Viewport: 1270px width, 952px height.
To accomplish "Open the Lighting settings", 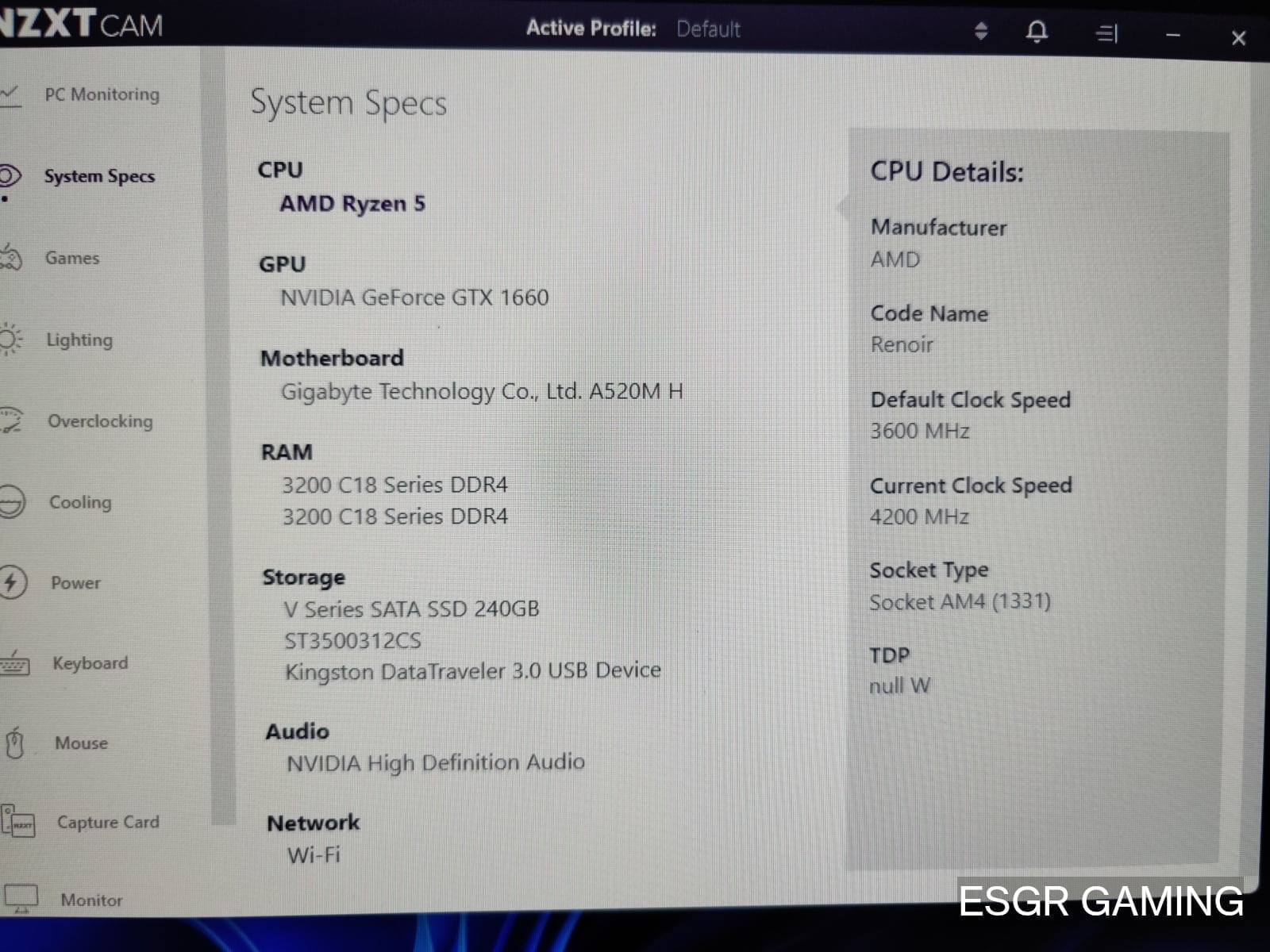I will point(79,340).
